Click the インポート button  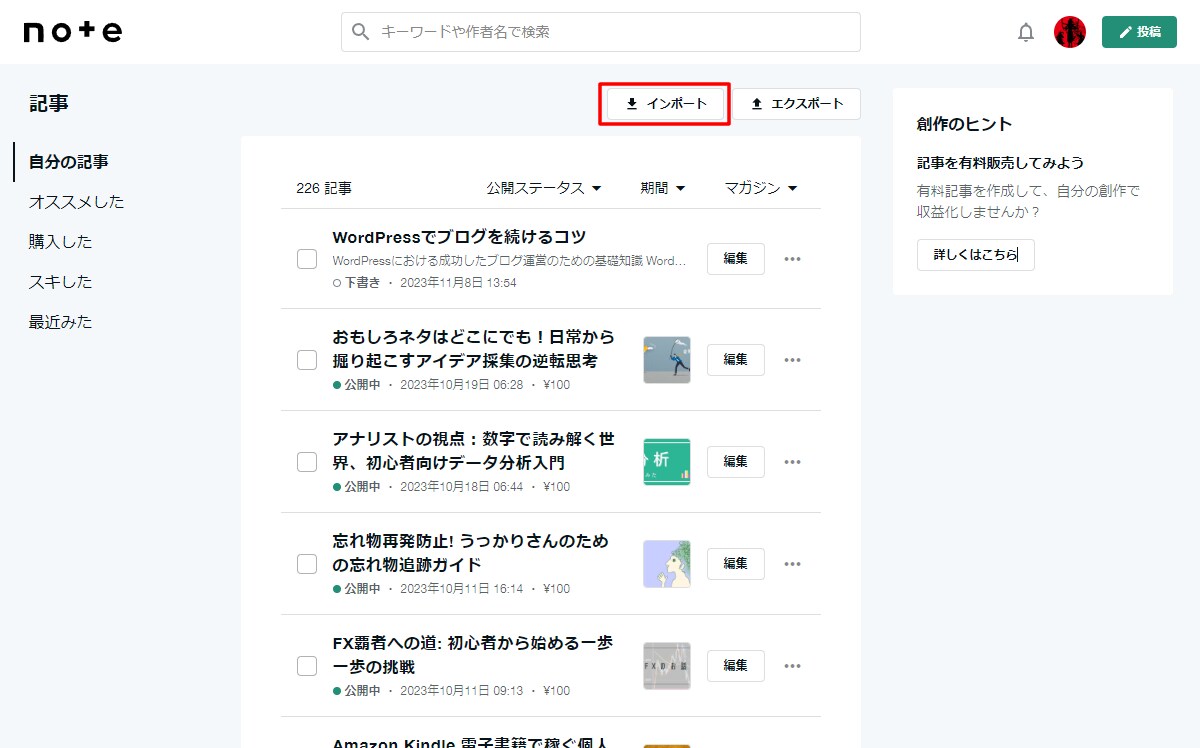[x=666, y=104]
